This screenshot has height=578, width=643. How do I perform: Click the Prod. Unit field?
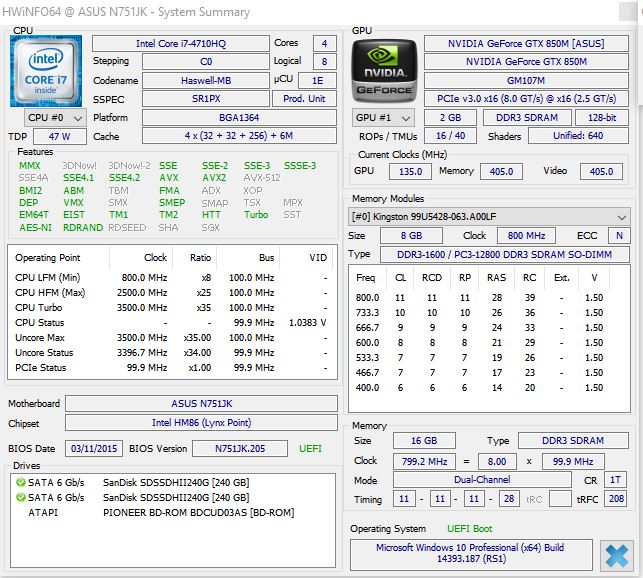pyautogui.click(x=304, y=99)
